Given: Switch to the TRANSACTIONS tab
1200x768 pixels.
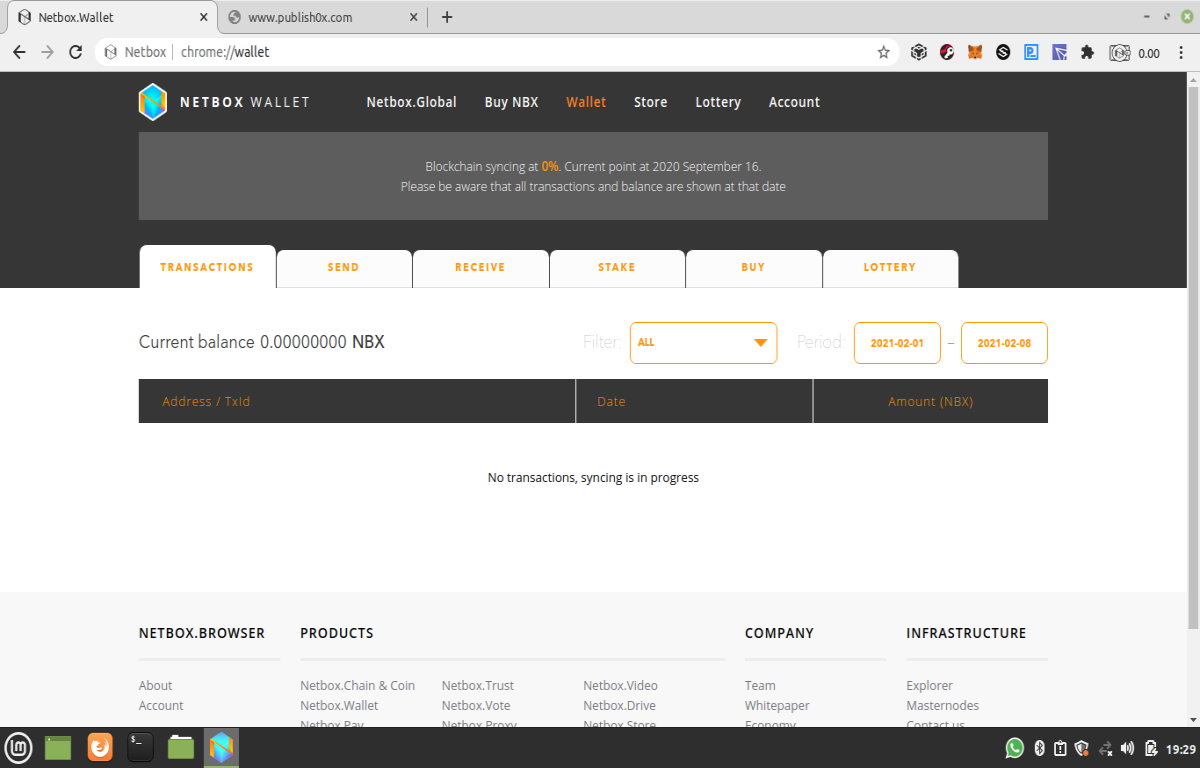Looking at the screenshot, I should (207, 267).
